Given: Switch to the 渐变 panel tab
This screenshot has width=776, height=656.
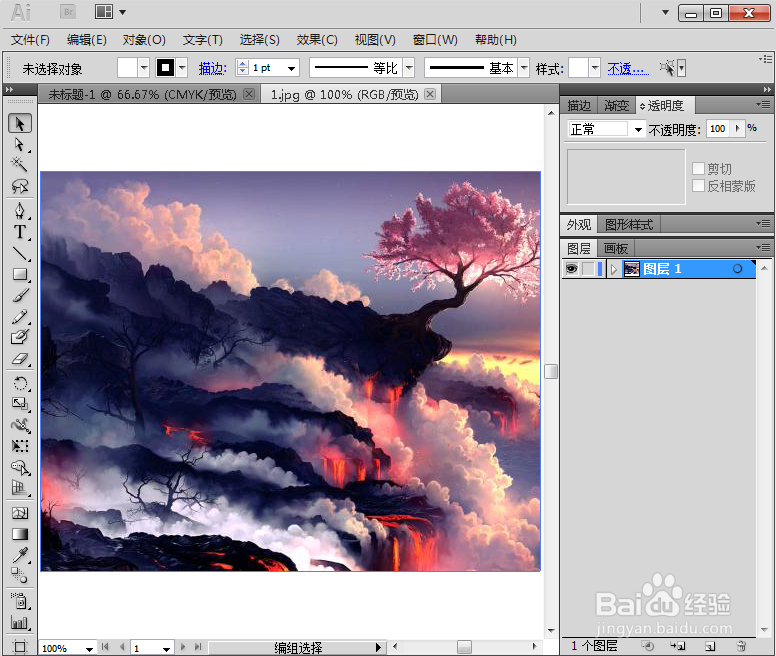Looking at the screenshot, I should pos(616,105).
